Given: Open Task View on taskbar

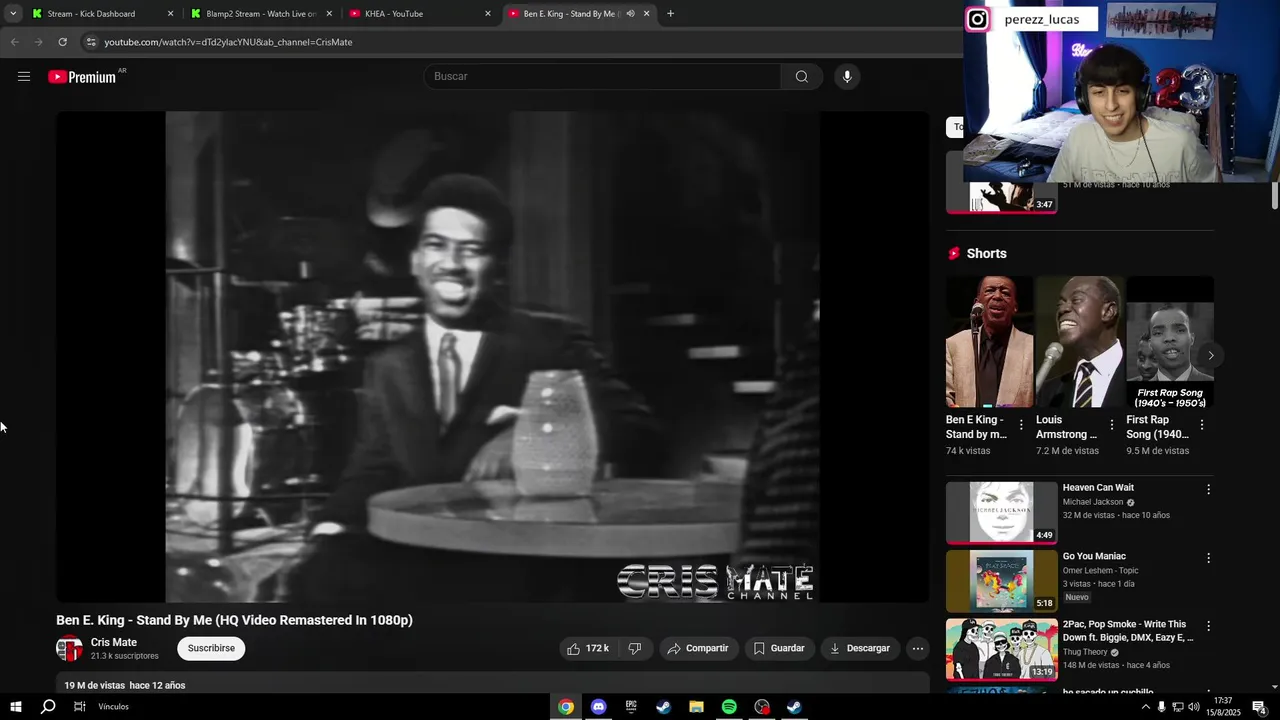Looking at the screenshot, I should coord(80,707).
